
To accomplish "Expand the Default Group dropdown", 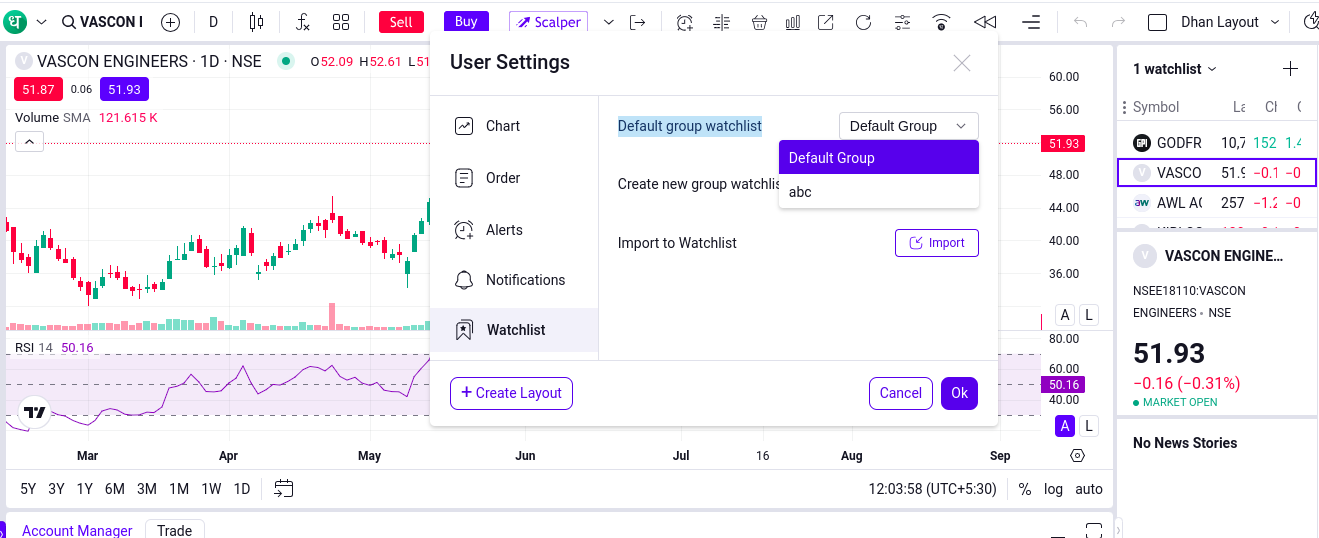I will point(908,126).
